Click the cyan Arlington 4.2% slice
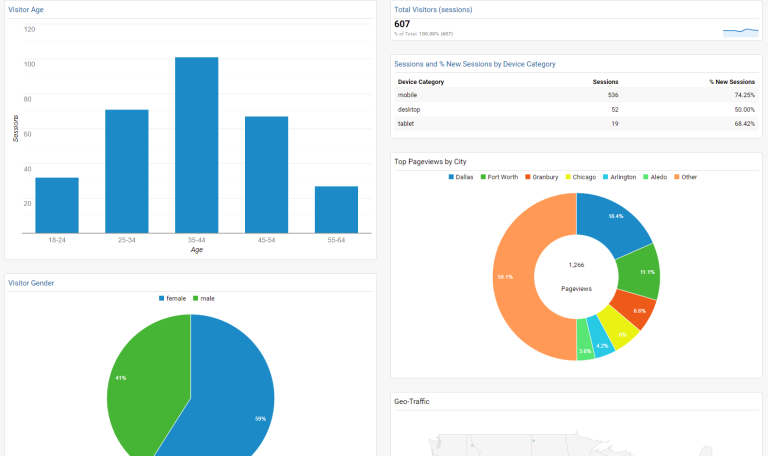 602,340
